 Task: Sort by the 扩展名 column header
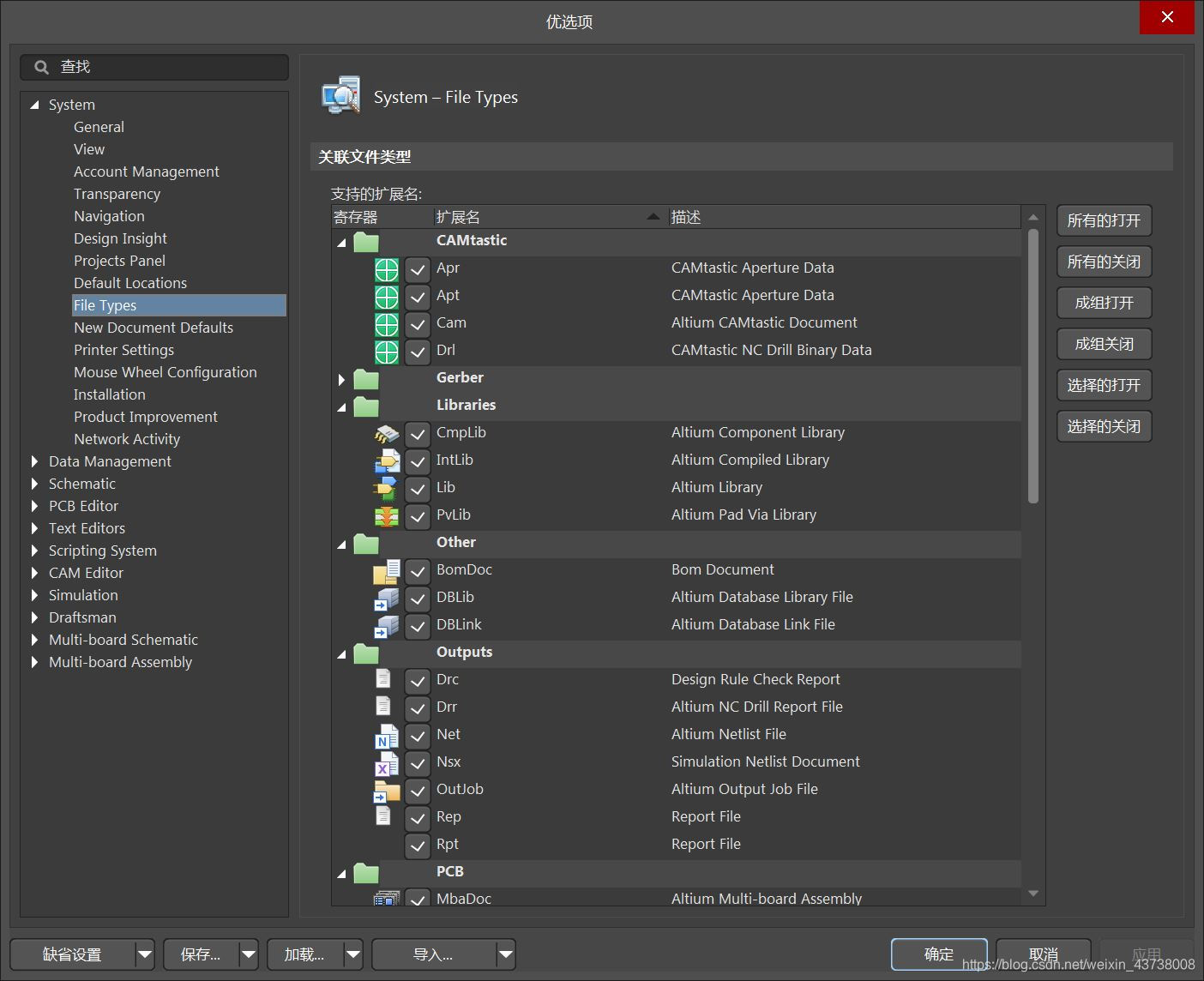coord(551,217)
